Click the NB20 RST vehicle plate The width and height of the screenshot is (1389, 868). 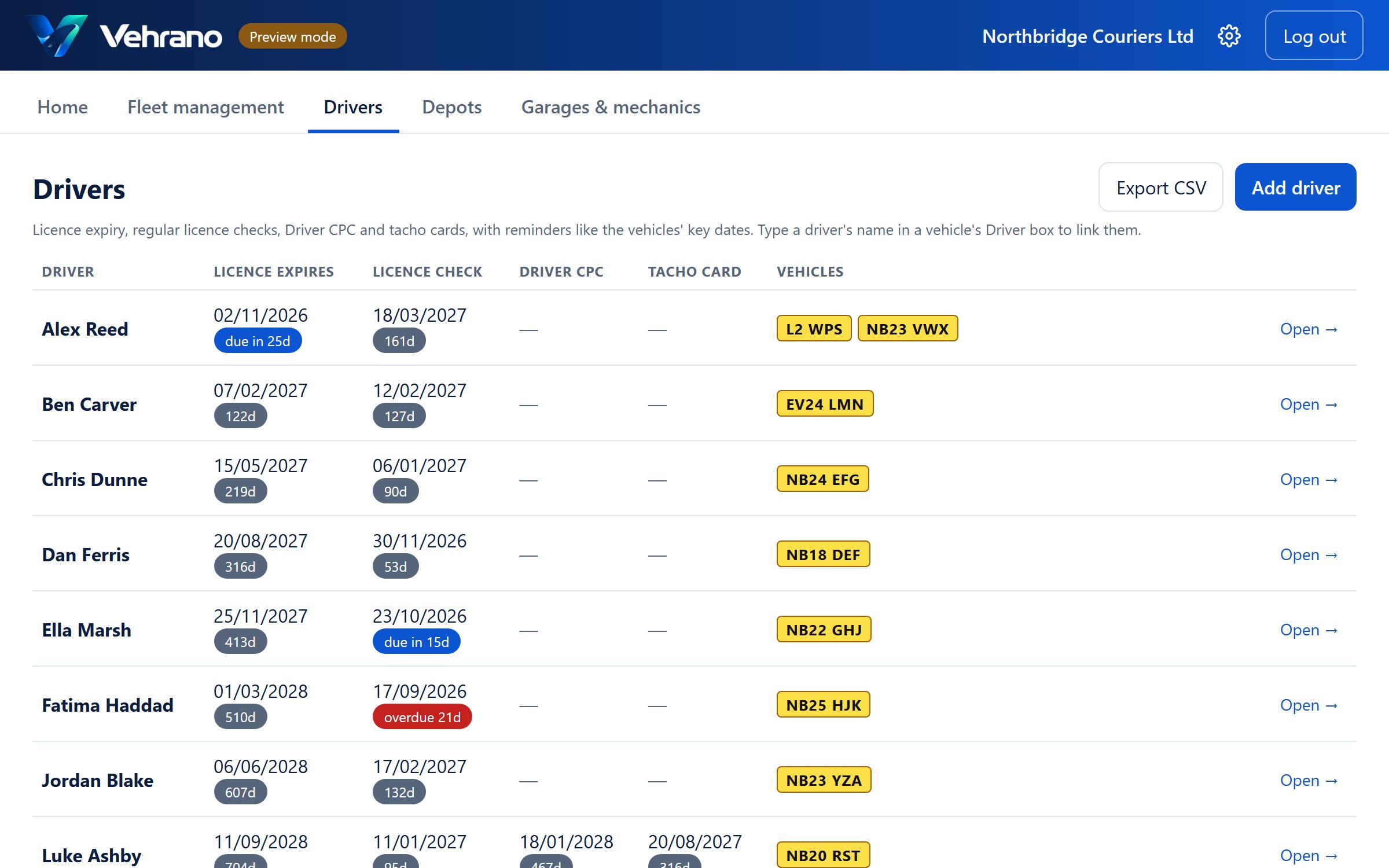point(823,855)
